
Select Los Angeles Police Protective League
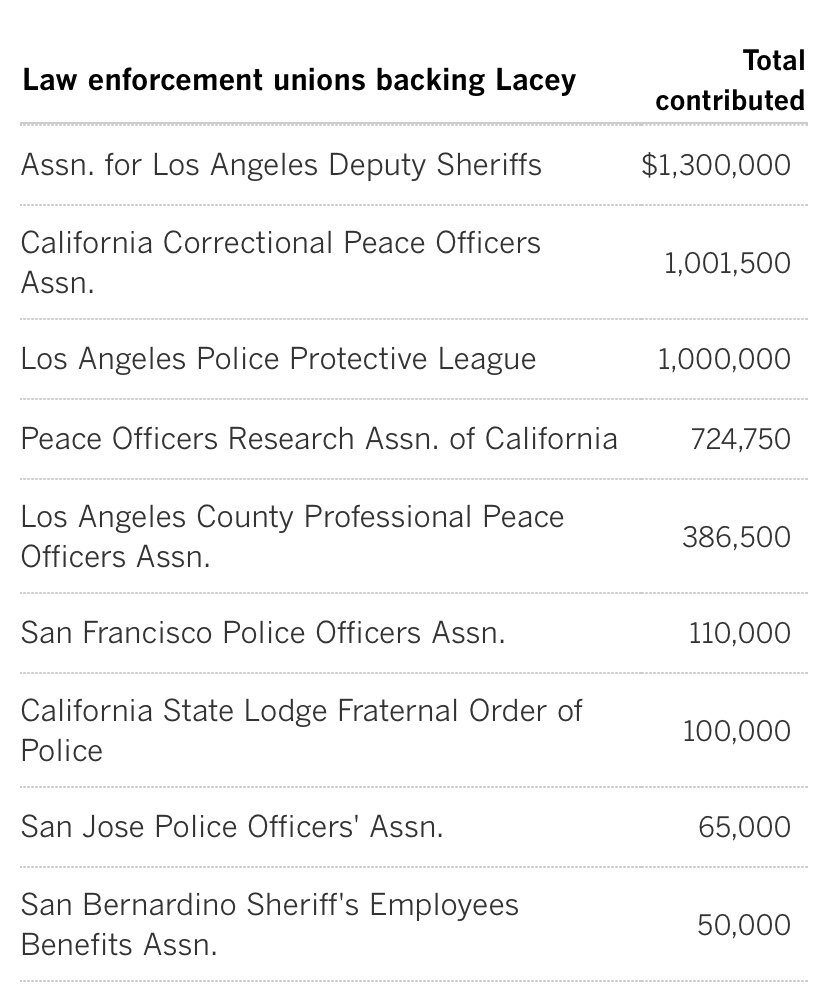[x=278, y=360]
